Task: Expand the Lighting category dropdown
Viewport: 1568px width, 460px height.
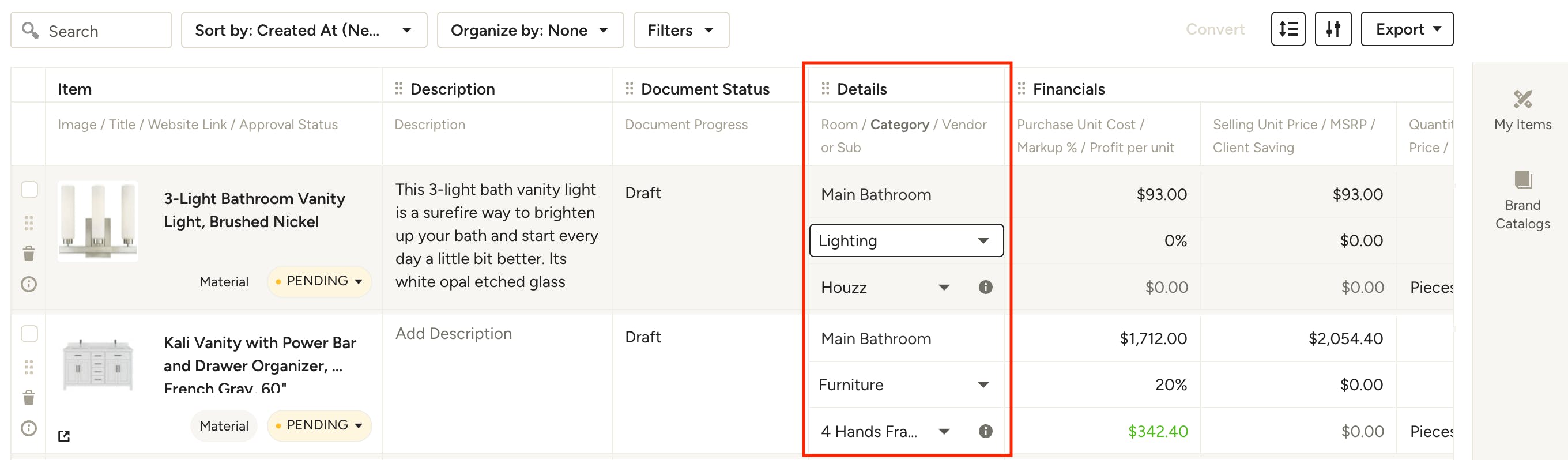Action: pos(906,241)
